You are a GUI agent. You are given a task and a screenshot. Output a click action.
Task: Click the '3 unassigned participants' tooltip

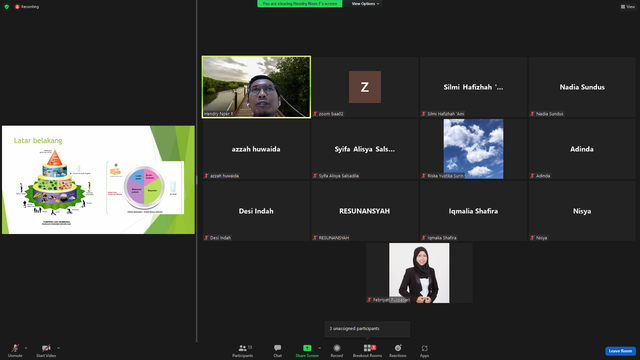coord(367,329)
